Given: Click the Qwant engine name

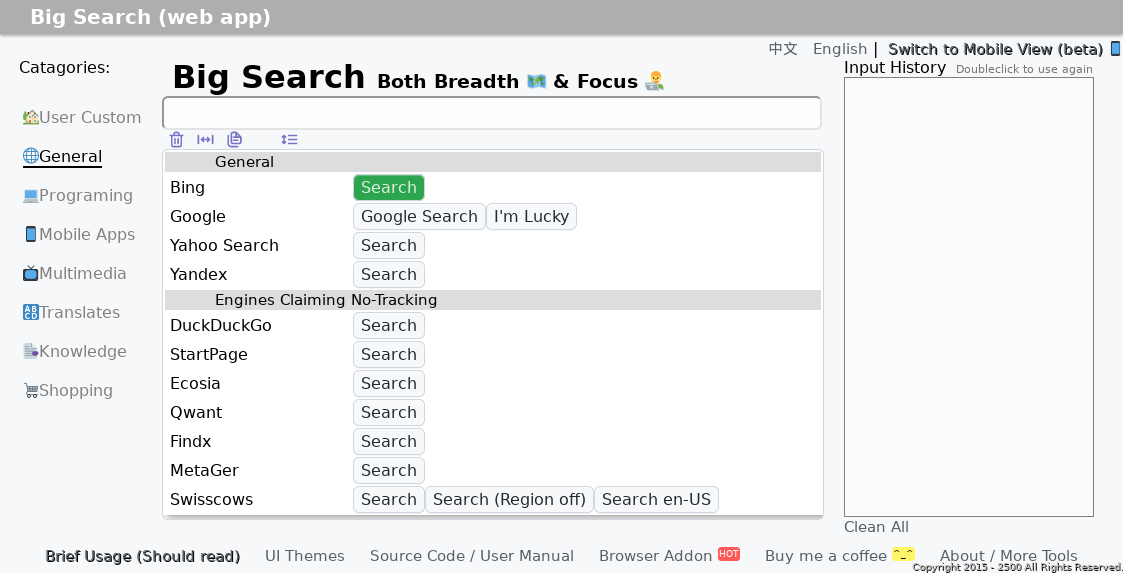Looking at the screenshot, I should pyautogui.click(x=196, y=413).
